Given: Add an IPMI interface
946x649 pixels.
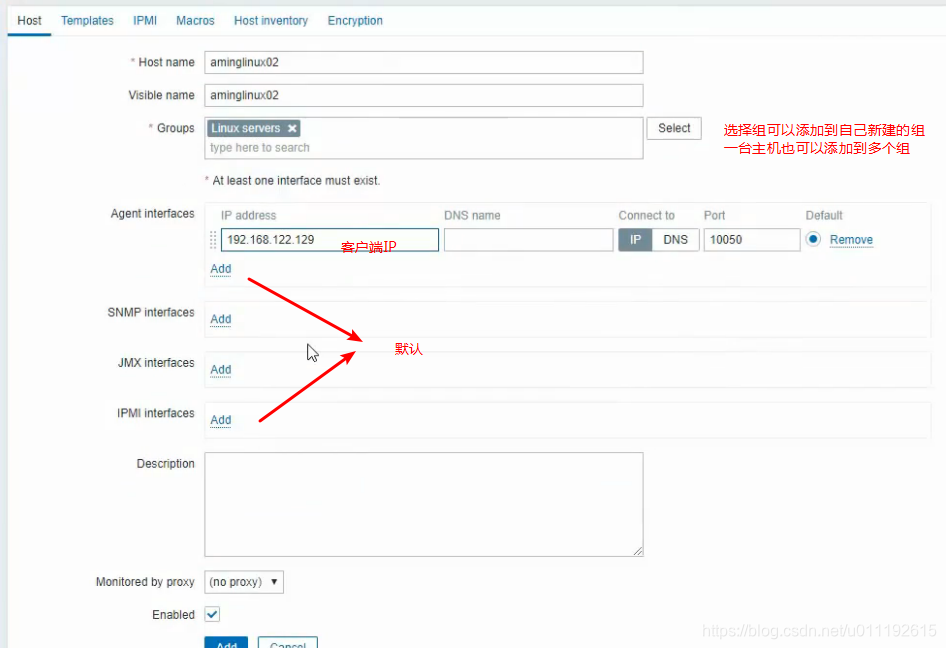Looking at the screenshot, I should [x=221, y=420].
